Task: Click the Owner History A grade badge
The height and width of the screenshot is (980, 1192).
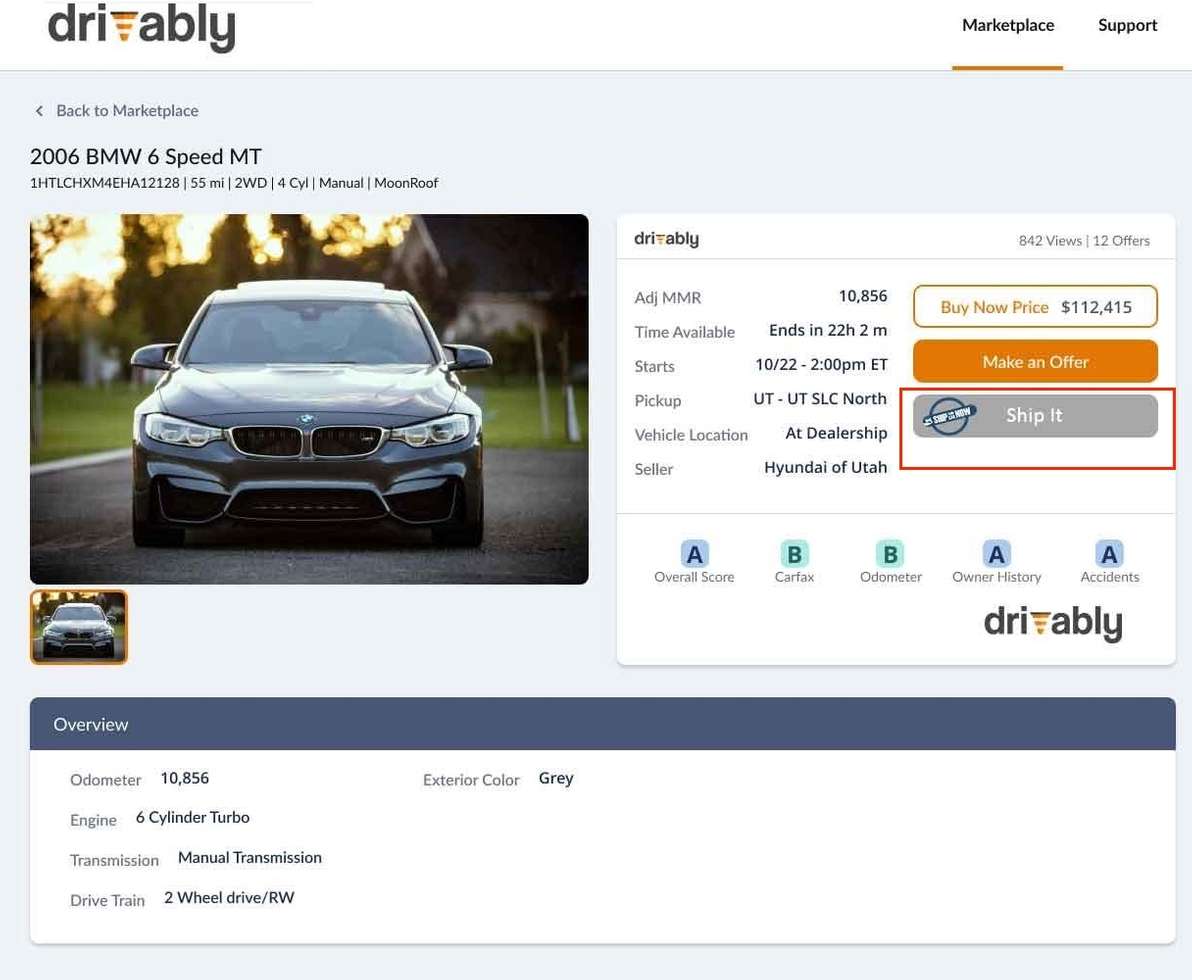Action: point(996,554)
